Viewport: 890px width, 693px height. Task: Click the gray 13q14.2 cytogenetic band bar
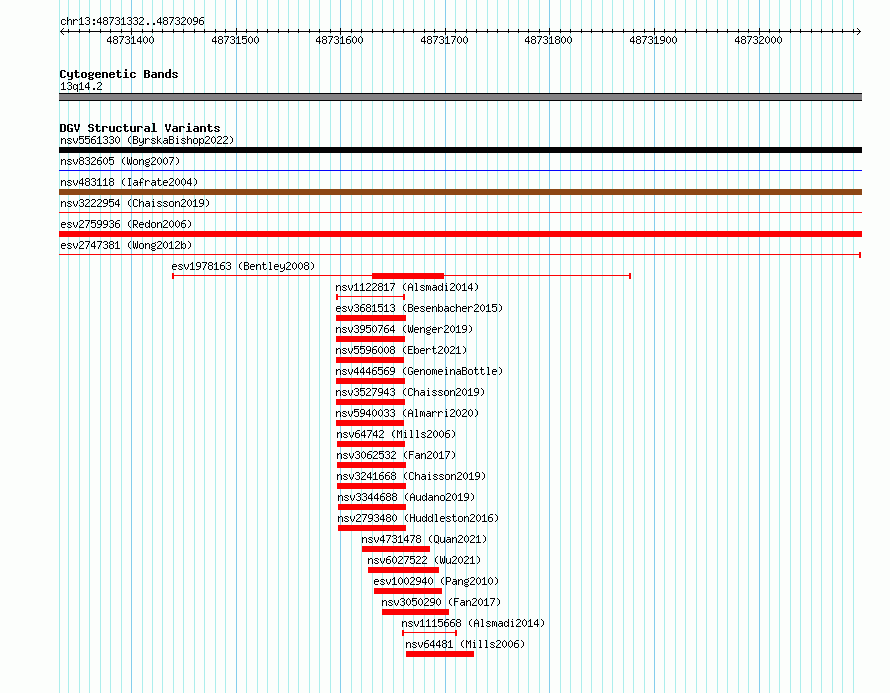(x=460, y=97)
